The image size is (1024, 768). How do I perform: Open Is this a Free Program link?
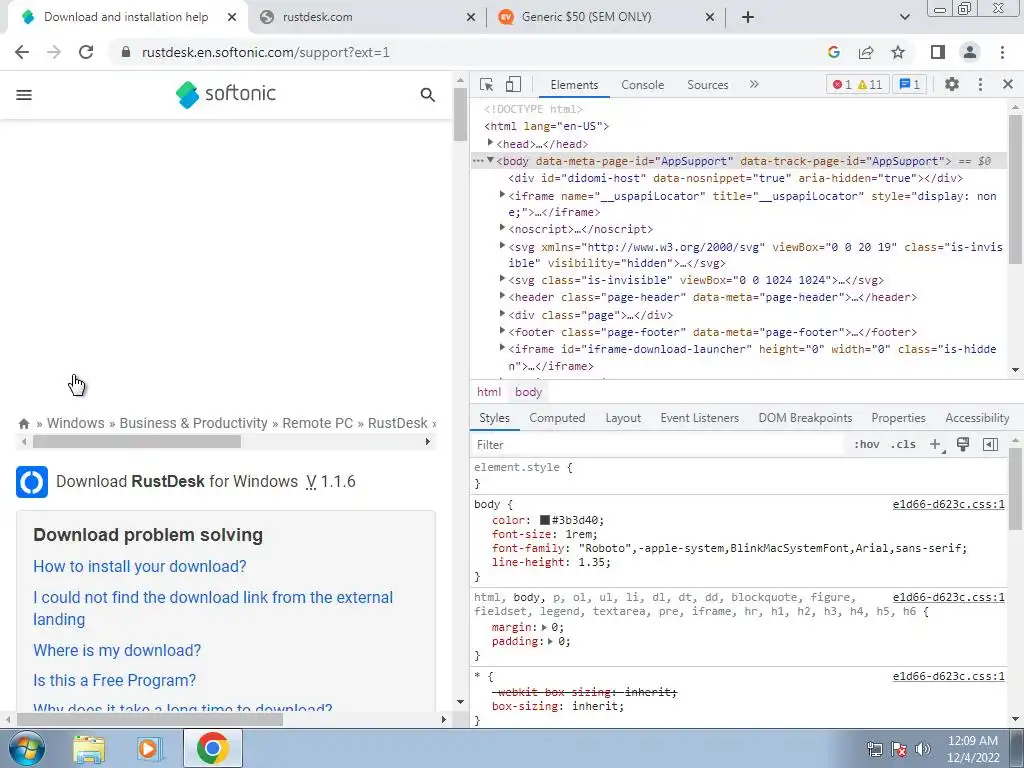coord(114,680)
